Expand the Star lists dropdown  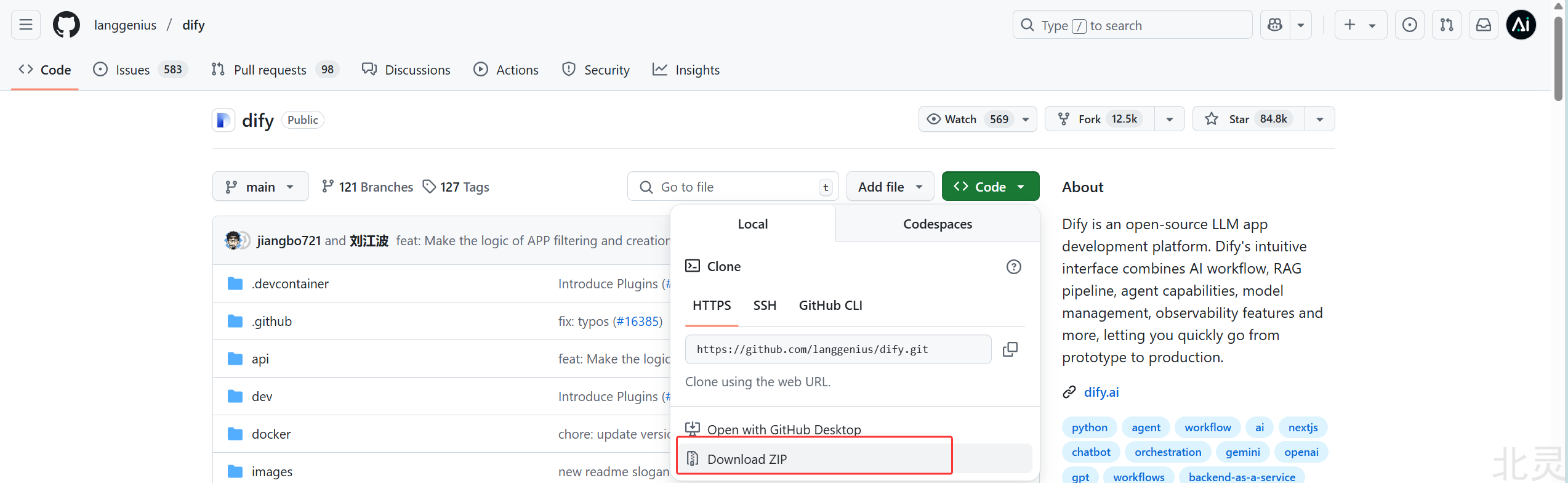pyautogui.click(x=1320, y=119)
